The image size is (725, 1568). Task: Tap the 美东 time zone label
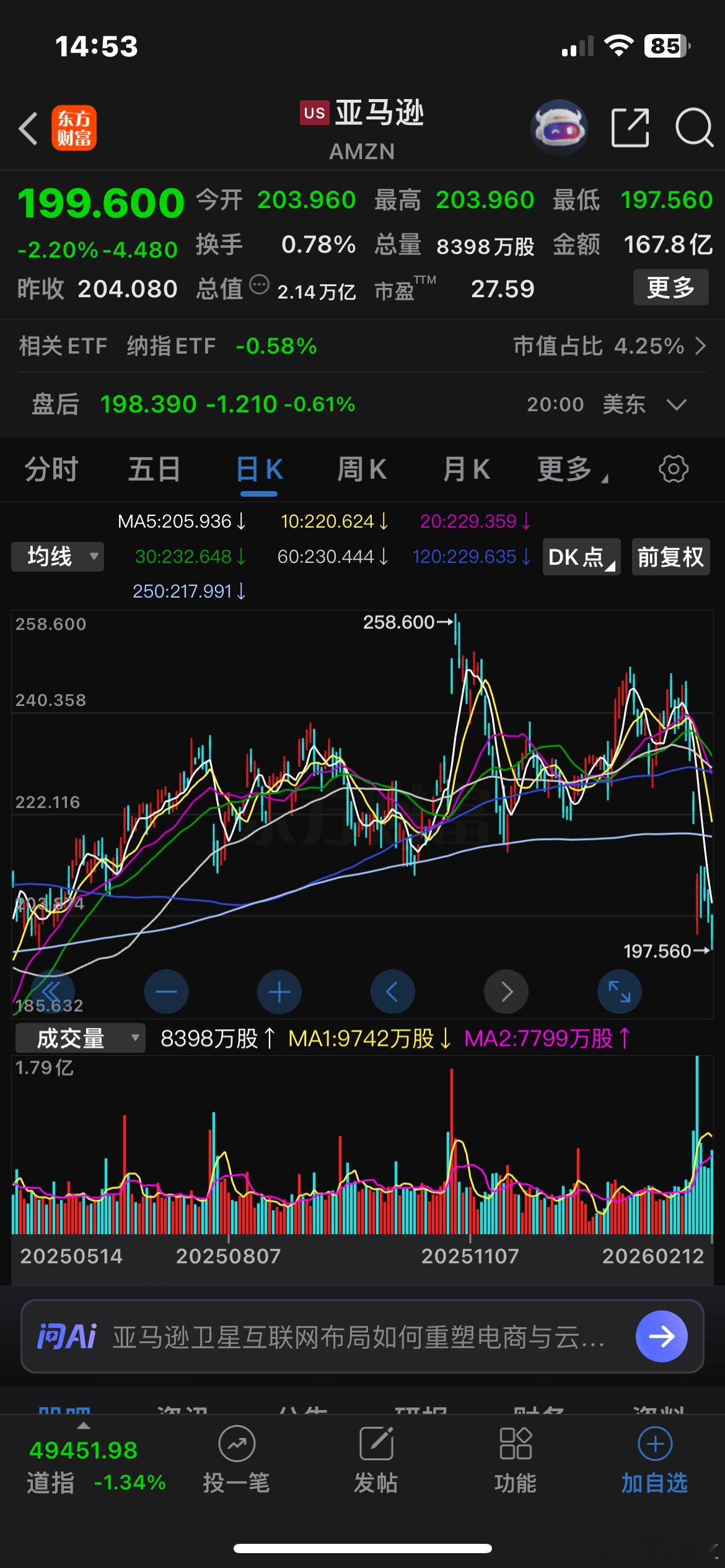tap(625, 404)
